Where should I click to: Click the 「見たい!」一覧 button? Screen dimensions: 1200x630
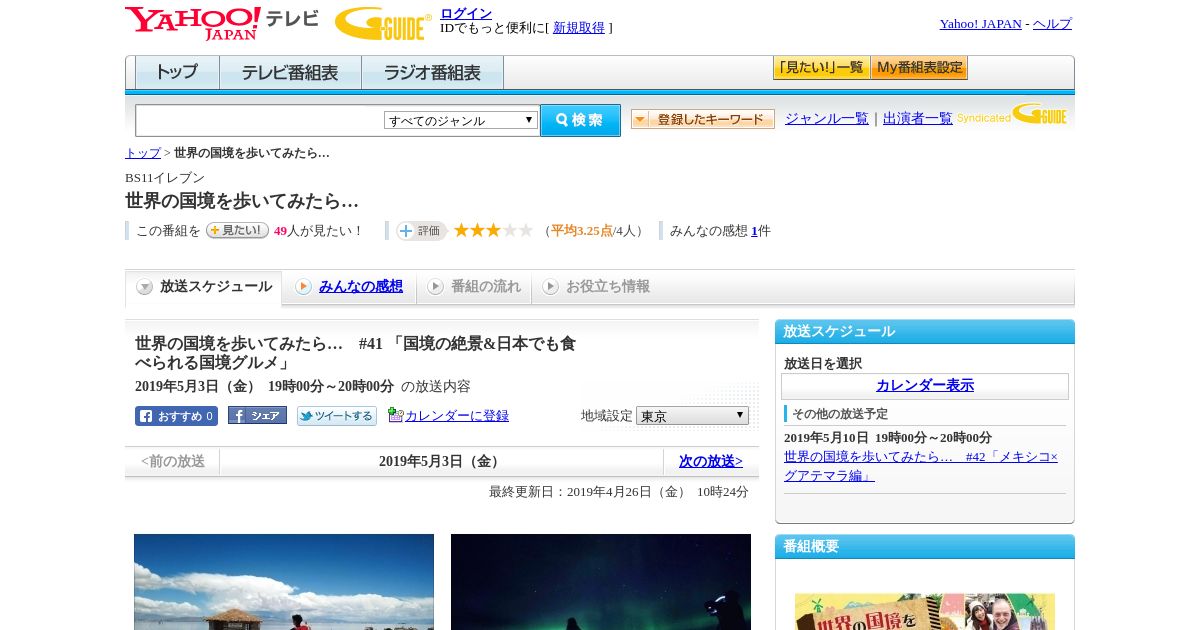pos(821,68)
